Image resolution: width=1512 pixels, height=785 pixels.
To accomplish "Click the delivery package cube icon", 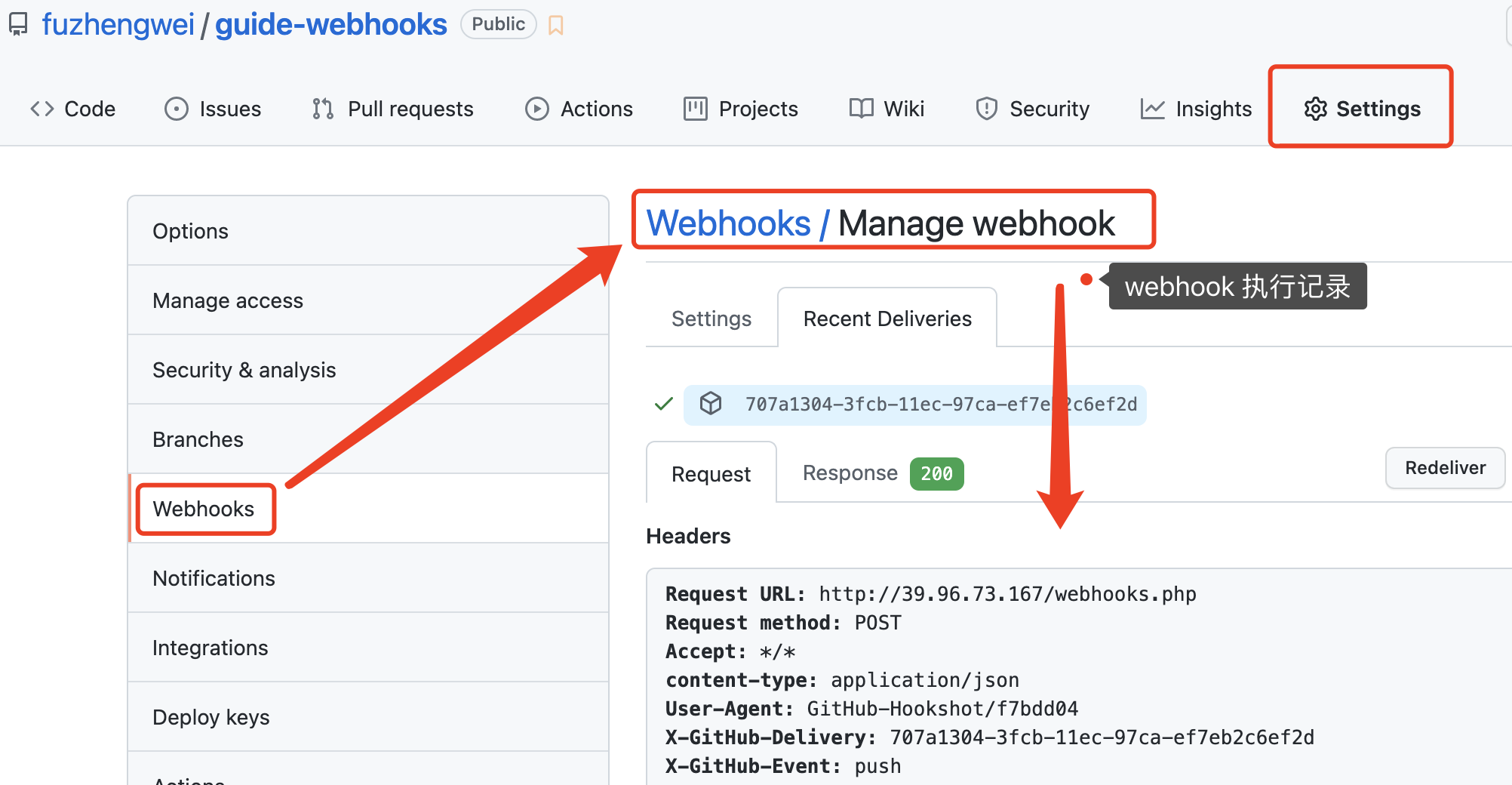I will 710,404.
